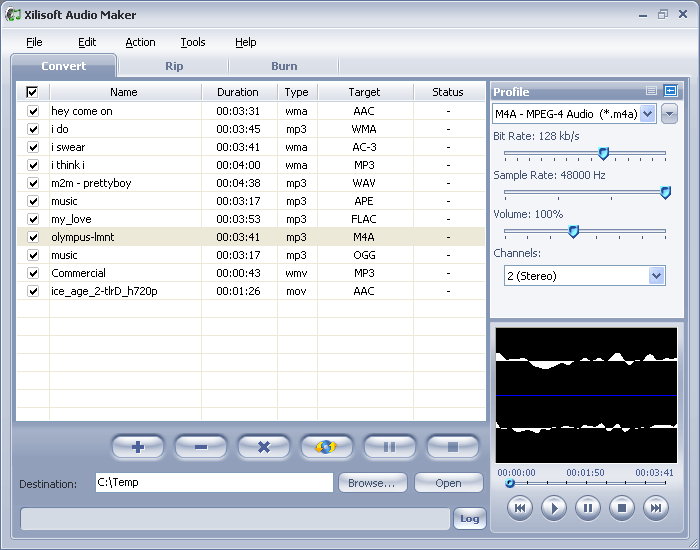The width and height of the screenshot is (700, 550).
Task: Click the Destination path input field
Action: 214,483
